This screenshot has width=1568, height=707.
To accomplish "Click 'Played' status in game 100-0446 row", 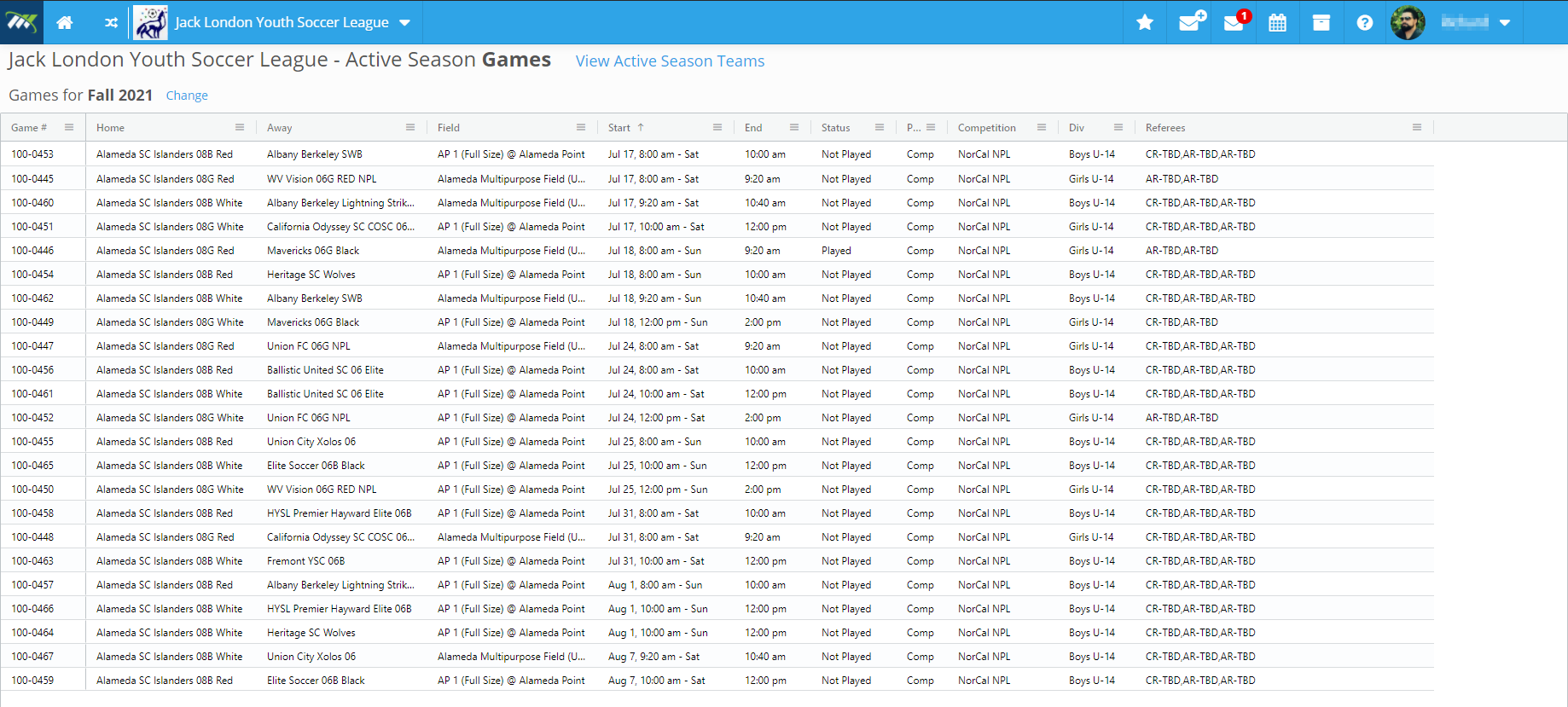I will point(836,251).
